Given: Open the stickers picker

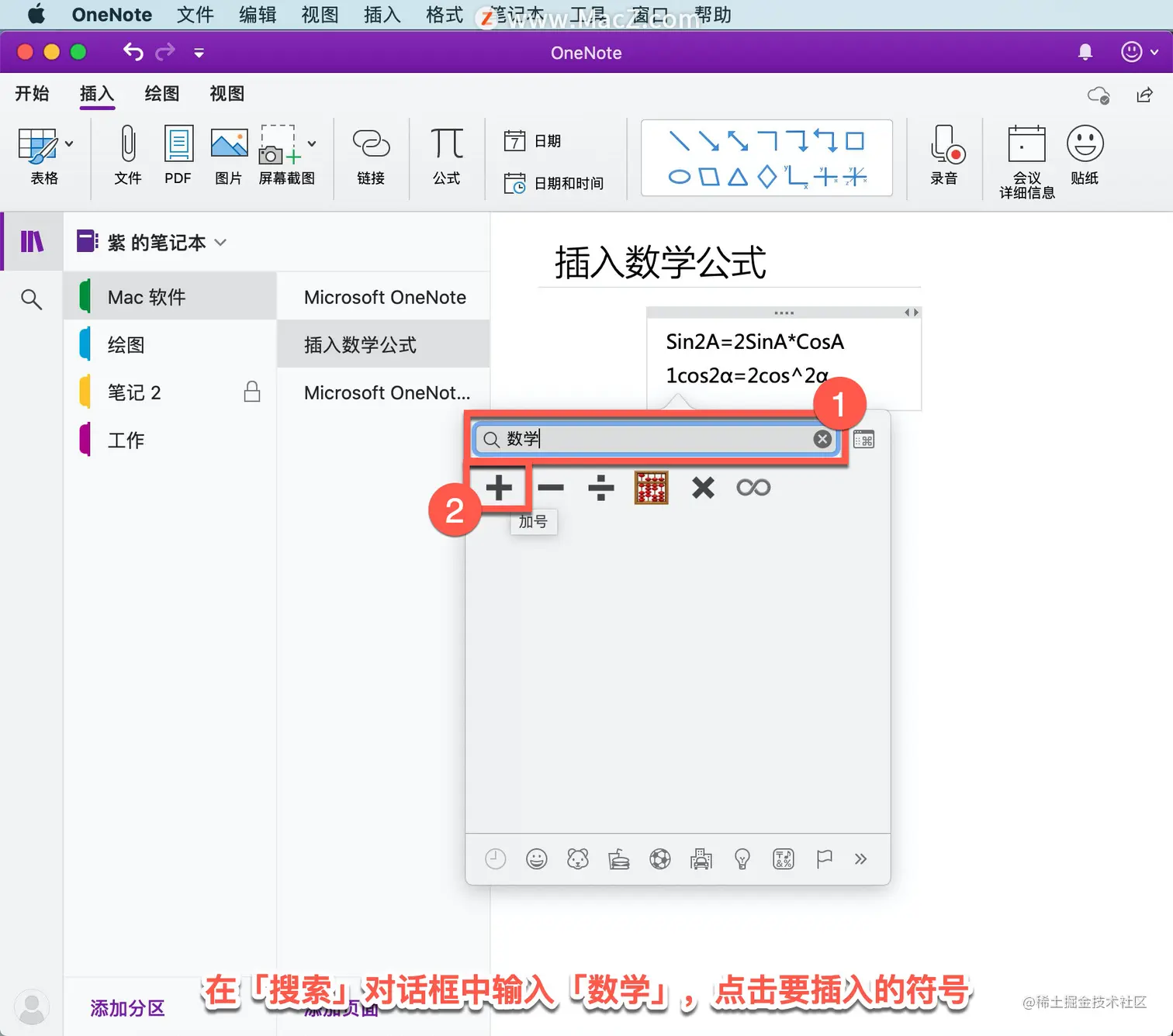Looking at the screenshot, I should click(x=1085, y=156).
